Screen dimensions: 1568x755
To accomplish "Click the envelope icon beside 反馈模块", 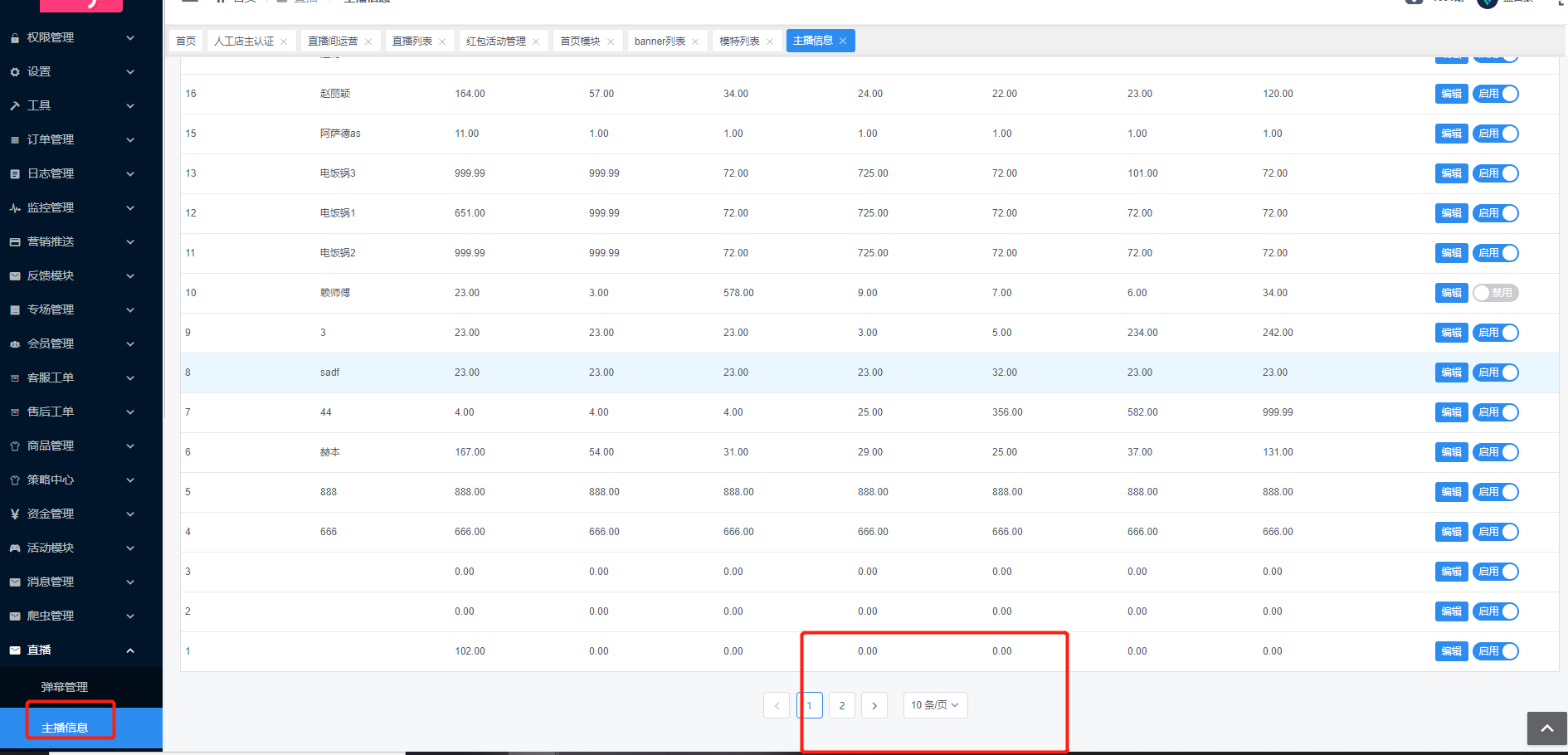I will click(15, 276).
